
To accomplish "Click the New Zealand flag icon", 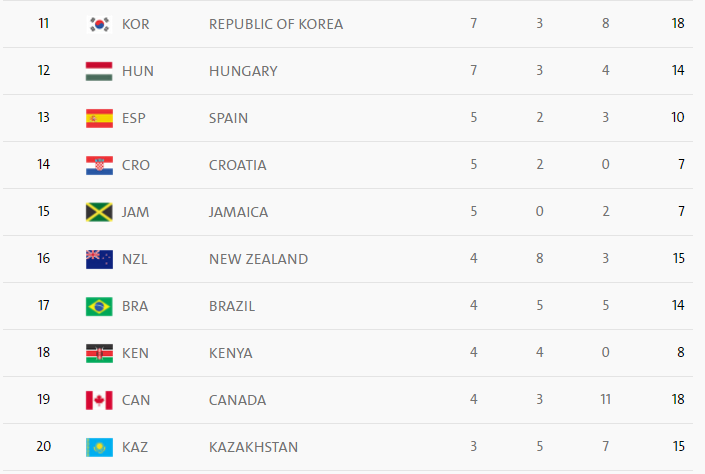I will pyautogui.click(x=99, y=259).
